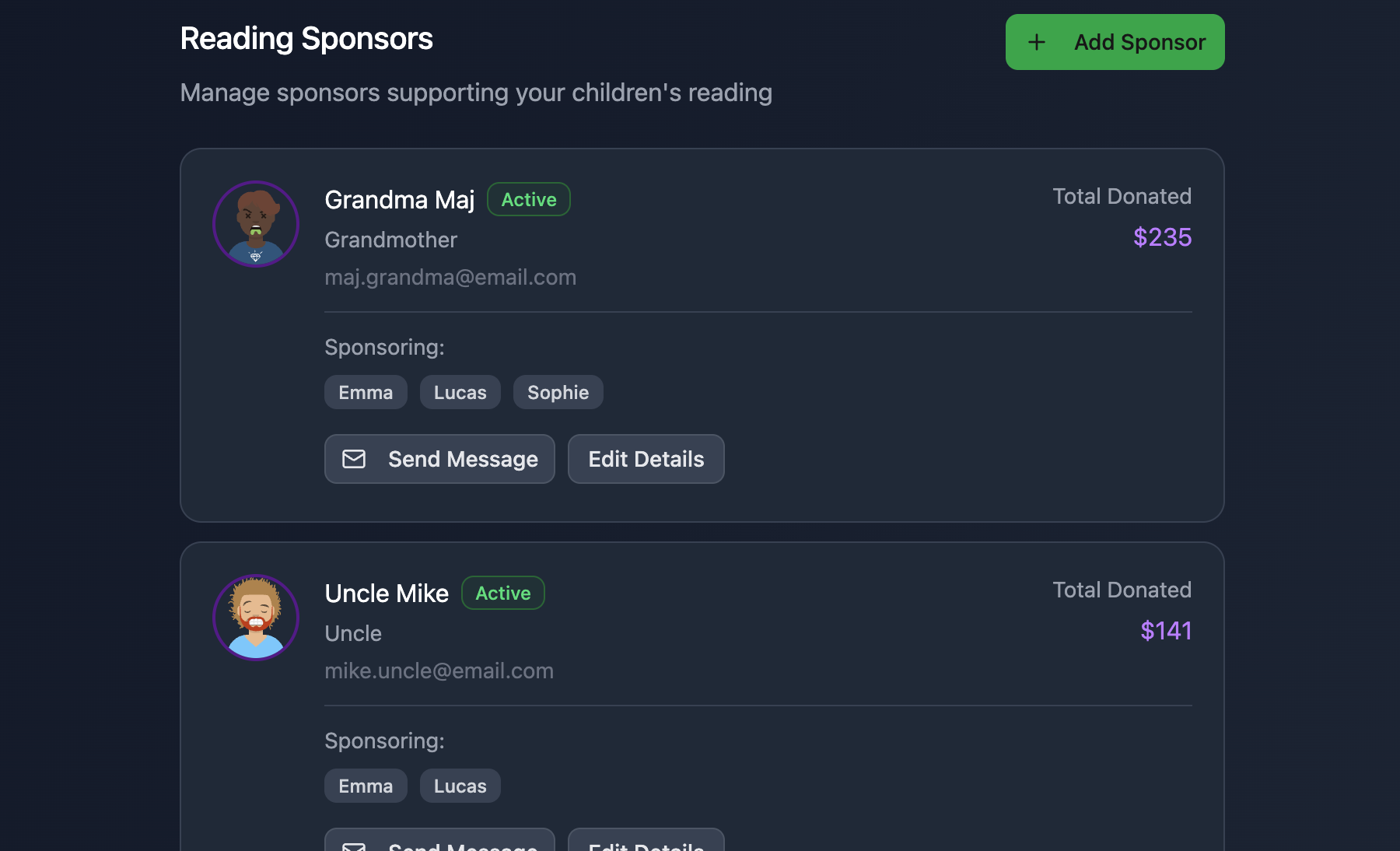Select Emma chip under Grandma Maj
Image resolution: width=1400 pixels, height=851 pixels.
tap(366, 392)
